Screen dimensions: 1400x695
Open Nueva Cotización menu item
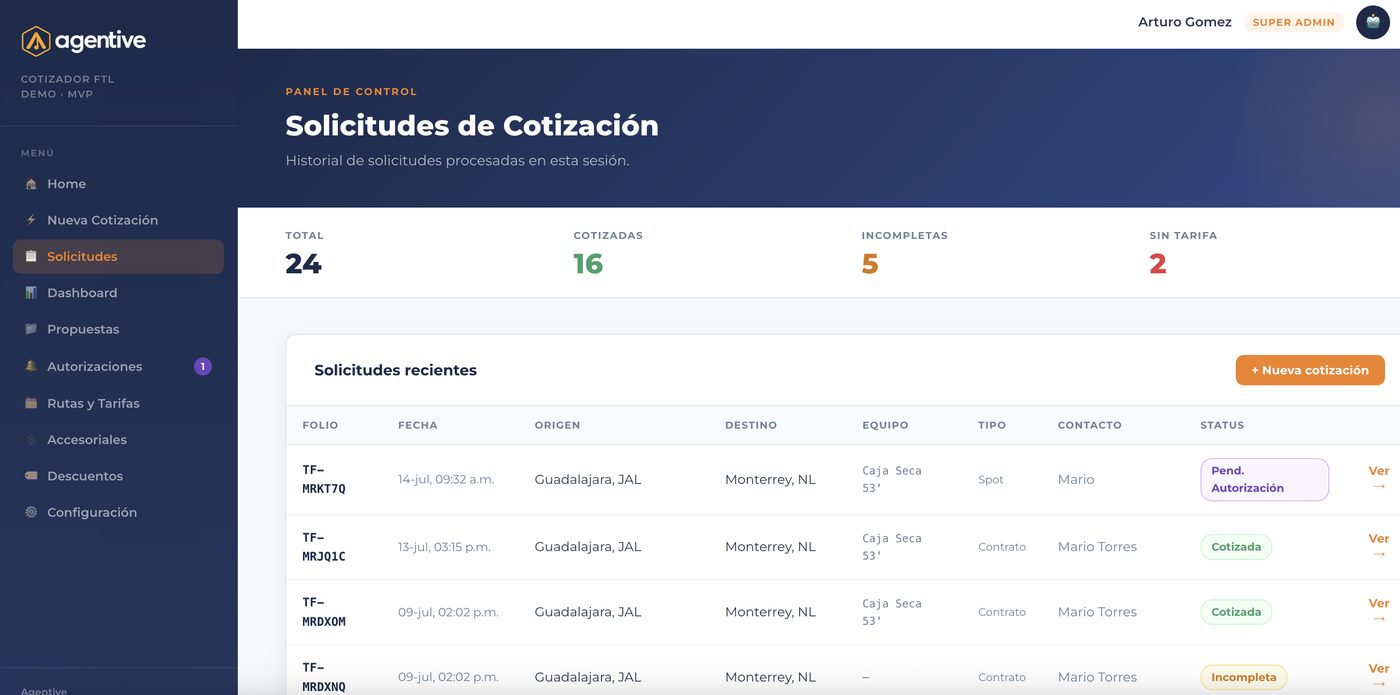pyautogui.click(x=118, y=220)
